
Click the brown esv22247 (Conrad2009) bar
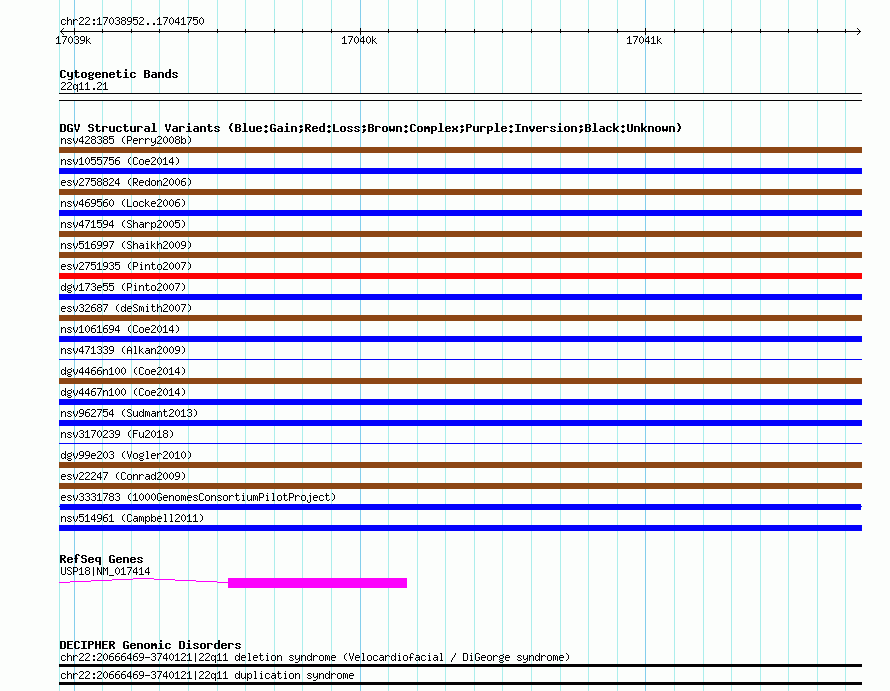(460, 486)
